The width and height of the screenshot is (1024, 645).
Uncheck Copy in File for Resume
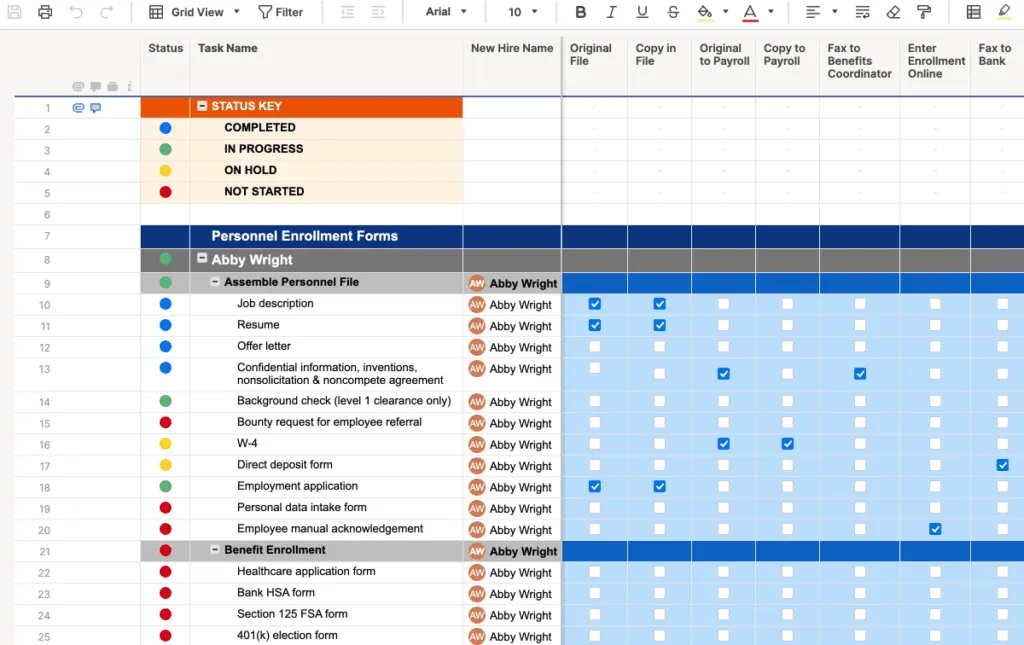pos(660,325)
